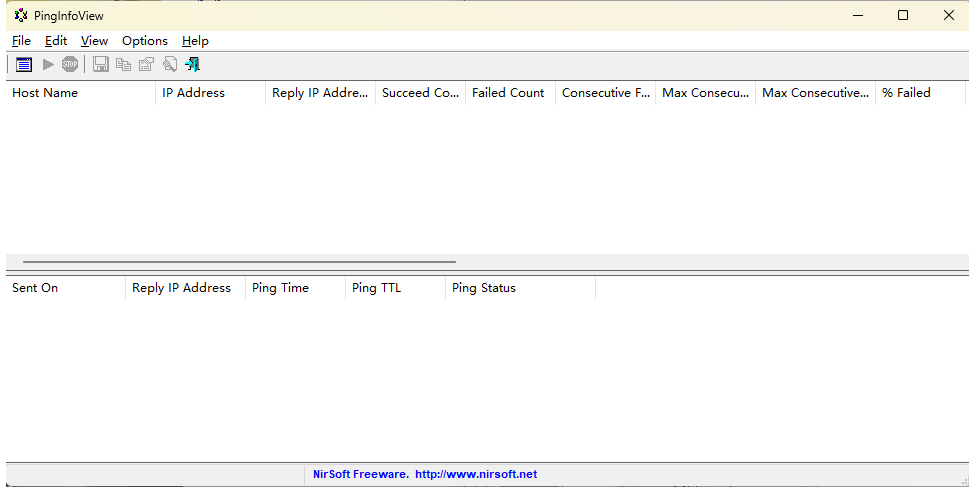This screenshot has width=974, height=487.
Task: Sort by the Failed Count column header
Action: (x=509, y=93)
